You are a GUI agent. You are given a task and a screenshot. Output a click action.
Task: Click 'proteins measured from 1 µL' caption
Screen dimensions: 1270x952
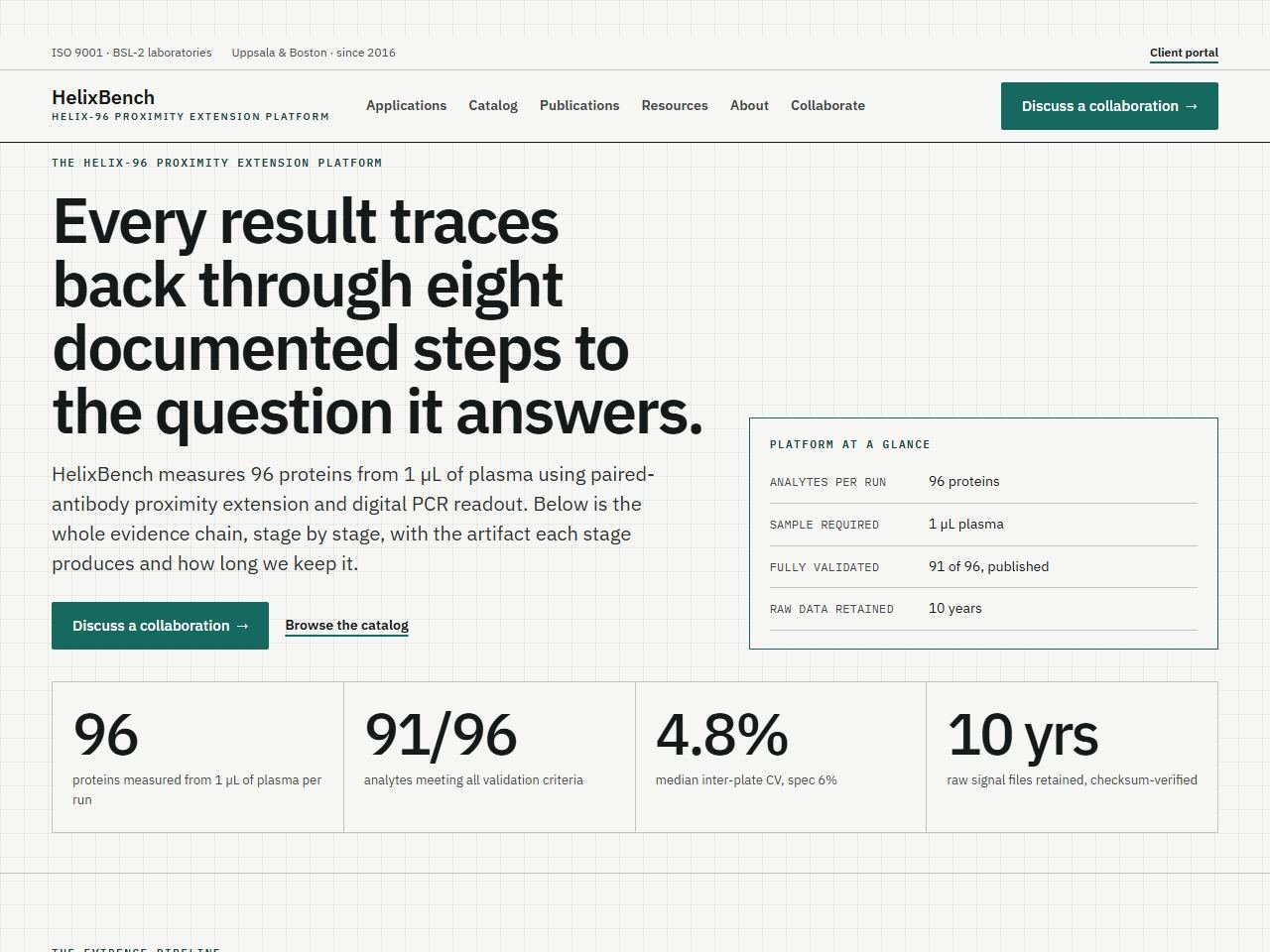pyautogui.click(x=196, y=789)
